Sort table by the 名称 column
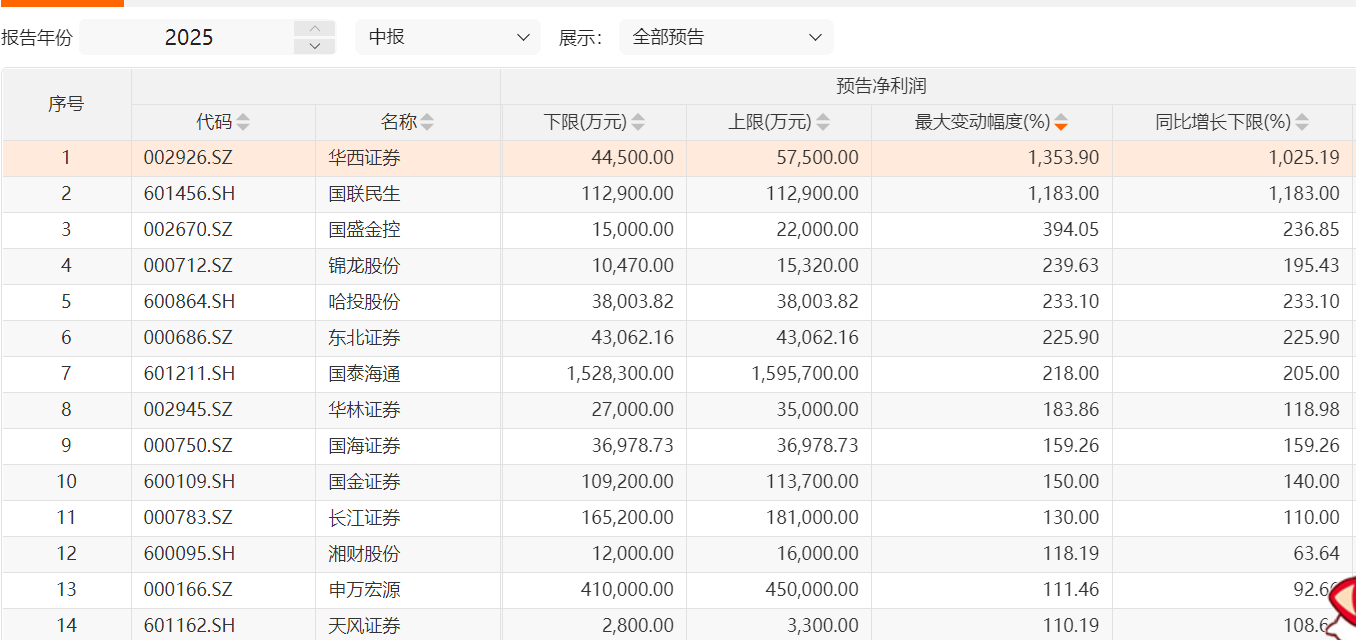Screen dimensions: 1356x640 427,121
